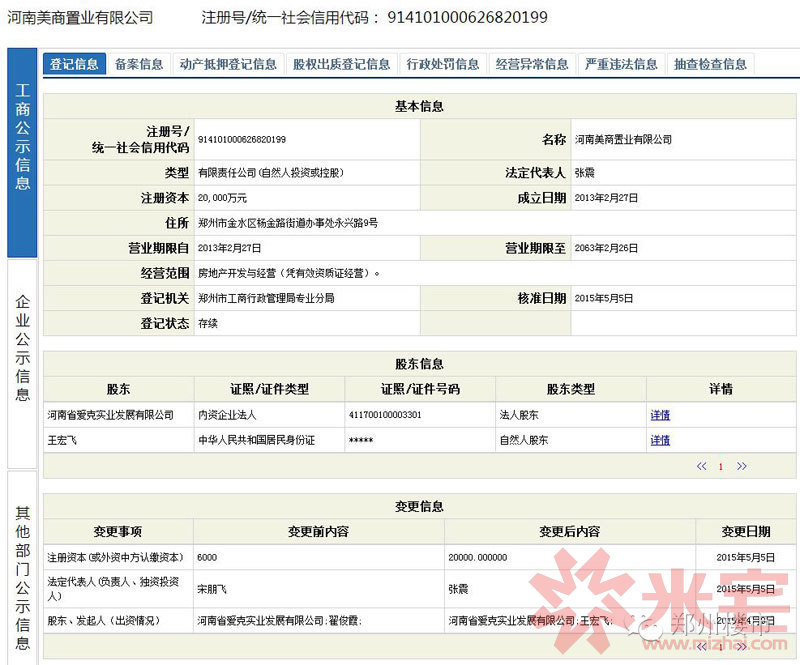Click the 股东类型 column header
Image resolution: width=800 pixels, height=665 pixels.
[570, 389]
